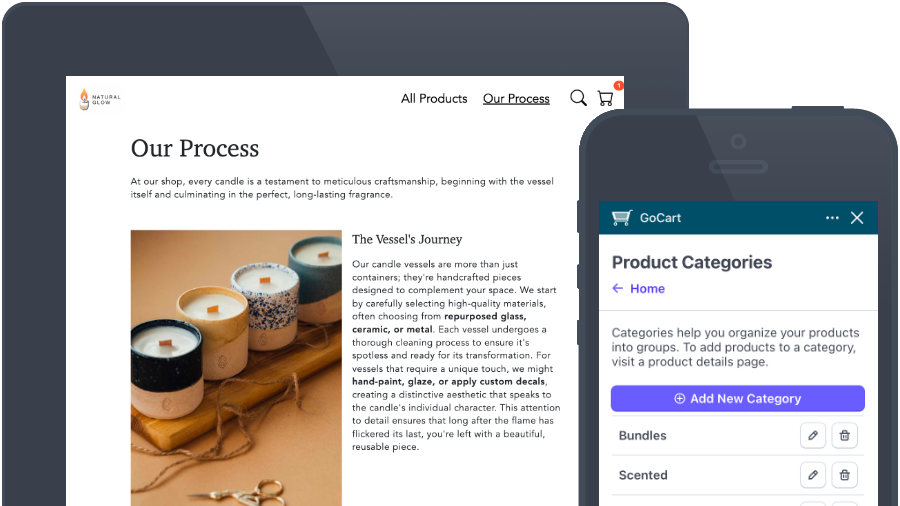
Task: Click the back arrow beside Home
Action: pyautogui.click(x=618, y=289)
